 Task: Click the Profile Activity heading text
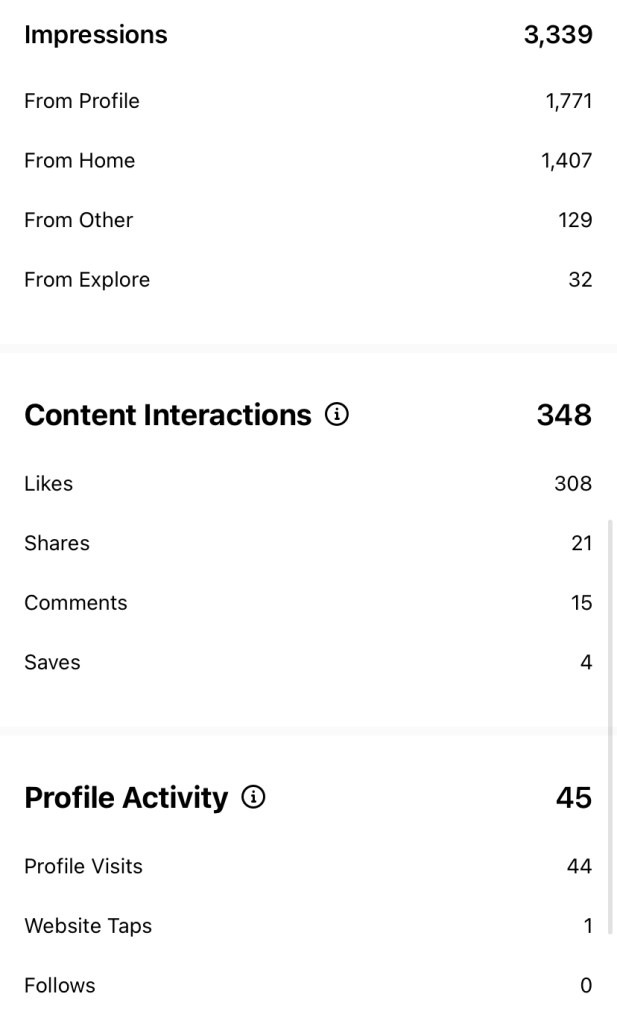126,798
